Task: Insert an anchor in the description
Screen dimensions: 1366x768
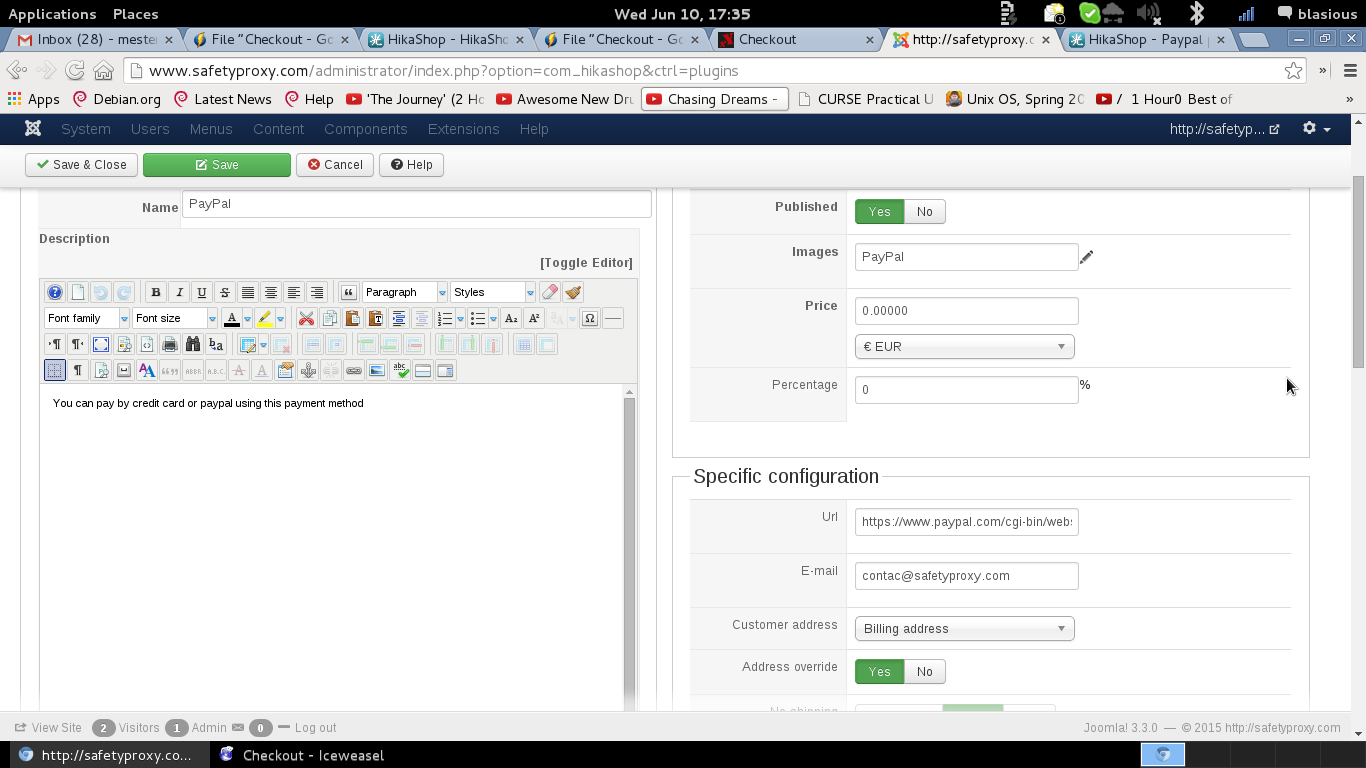Action: (308, 370)
